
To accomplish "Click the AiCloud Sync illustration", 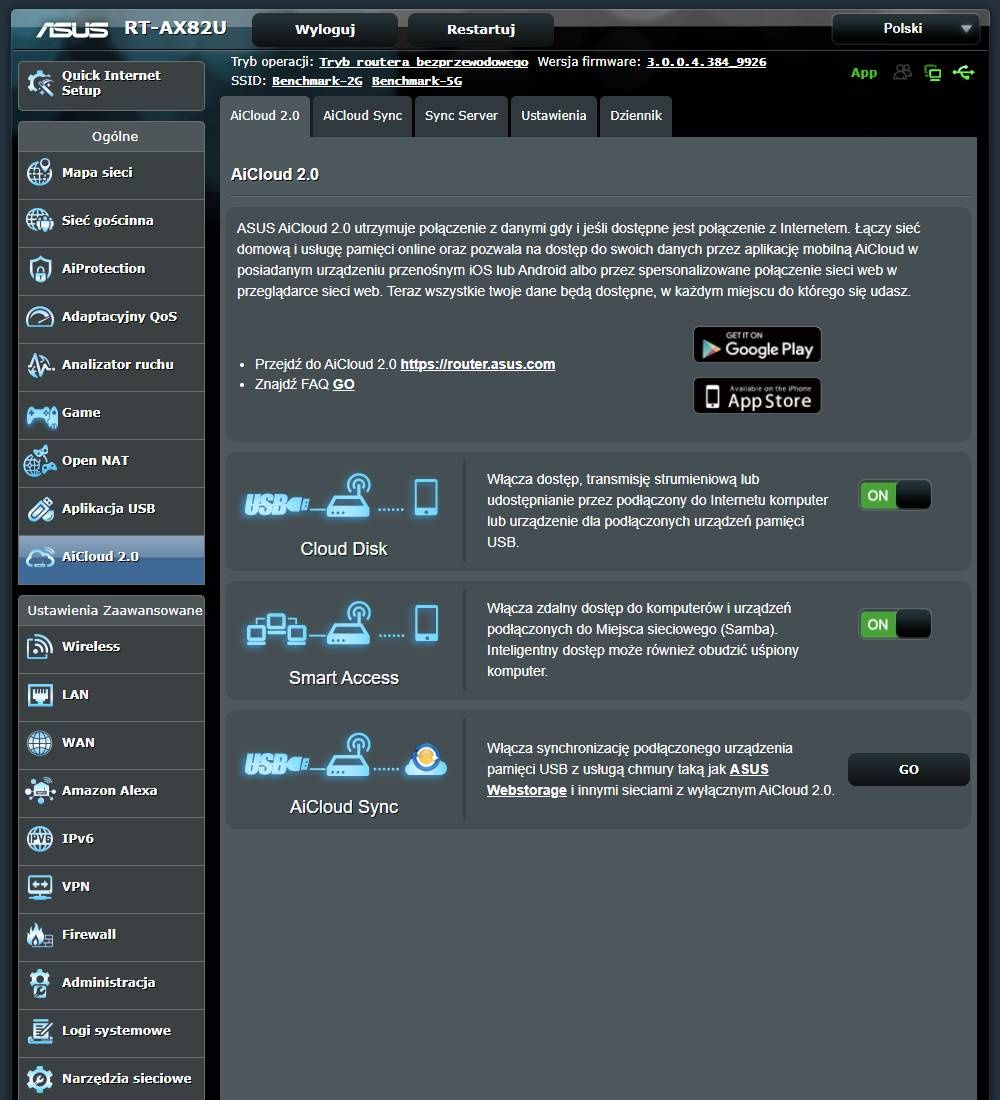I will [345, 755].
